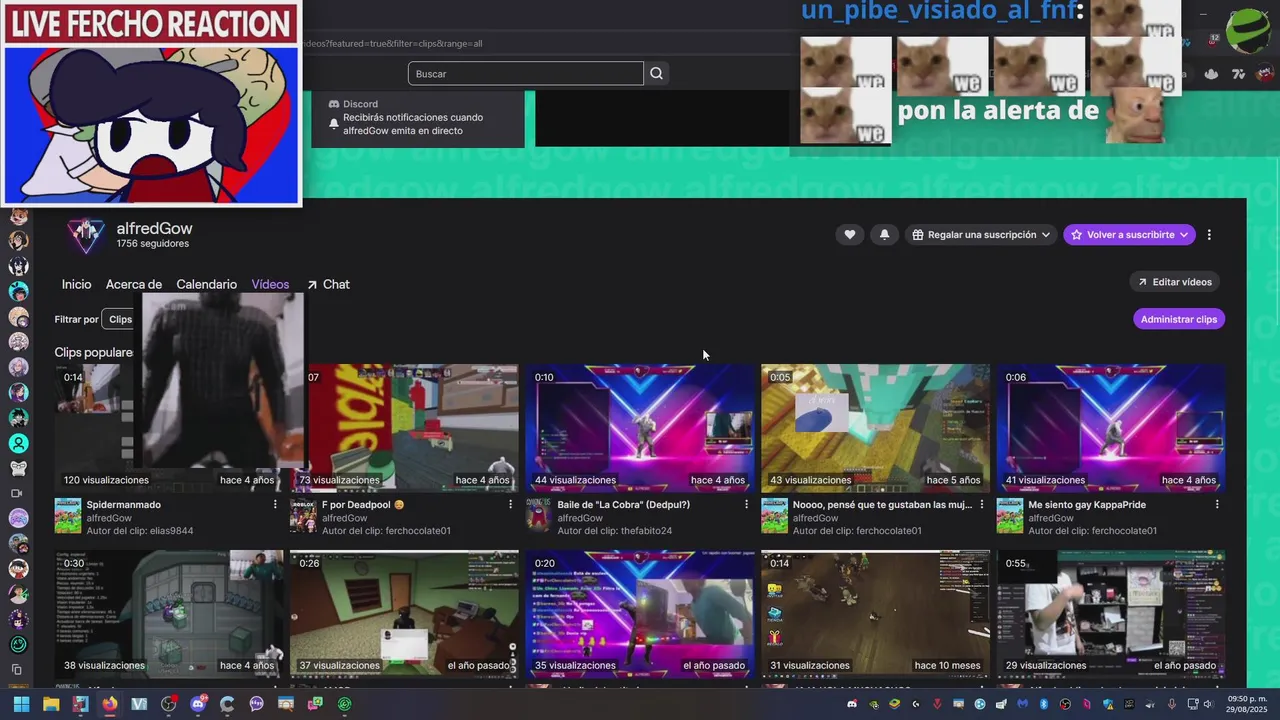Click Minecraft icon beside Noooo, pensé que
This screenshot has width=1280, height=720.
click(774, 516)
